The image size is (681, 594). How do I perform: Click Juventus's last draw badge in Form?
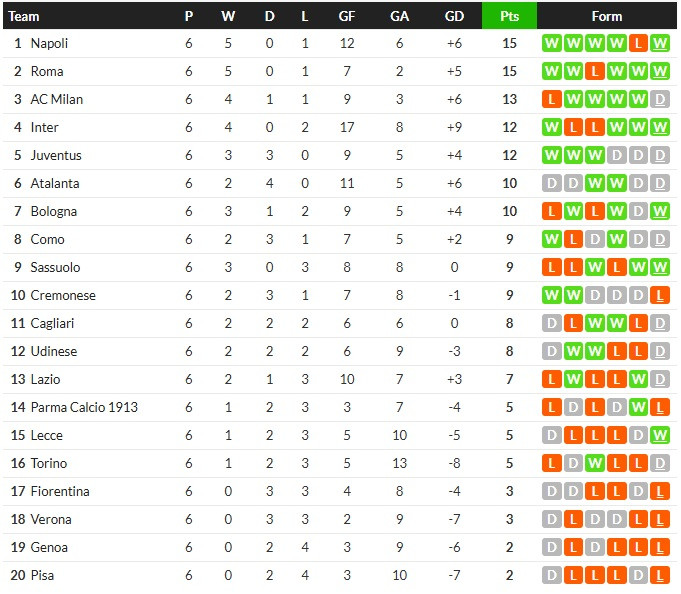pos(660,156)
